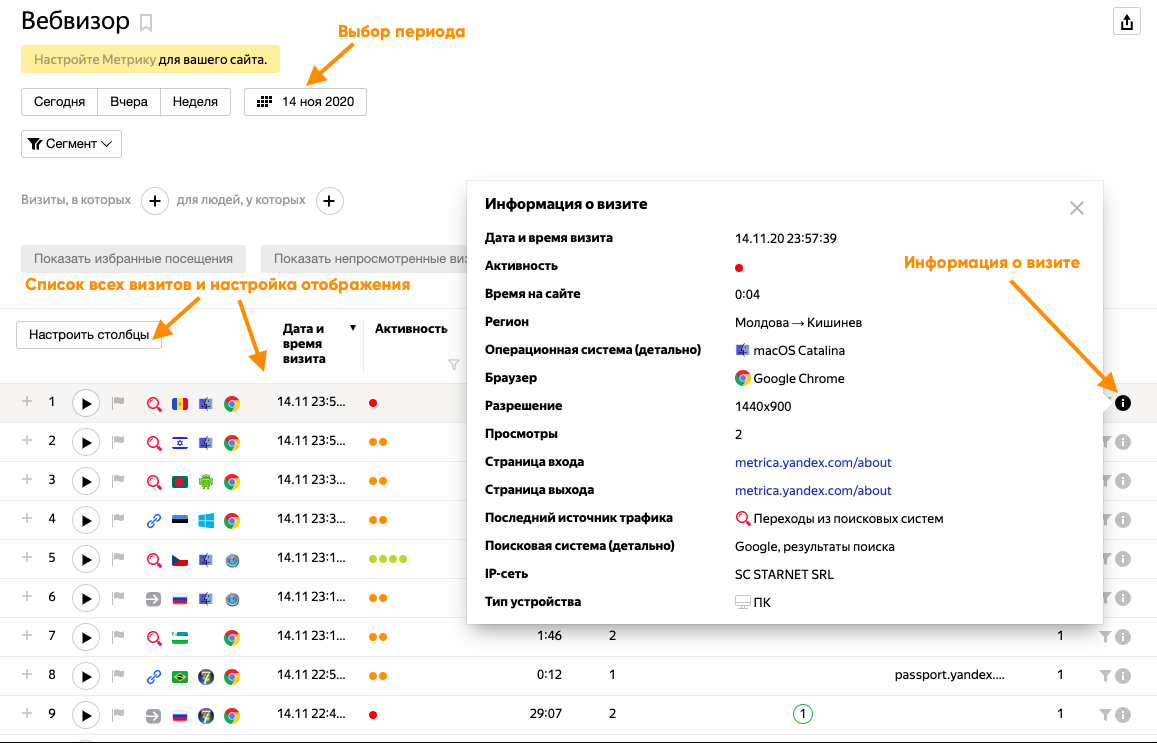Show visit info for row 9
The width and height of the screenshot is (1157, 743).
(1122, 715)
